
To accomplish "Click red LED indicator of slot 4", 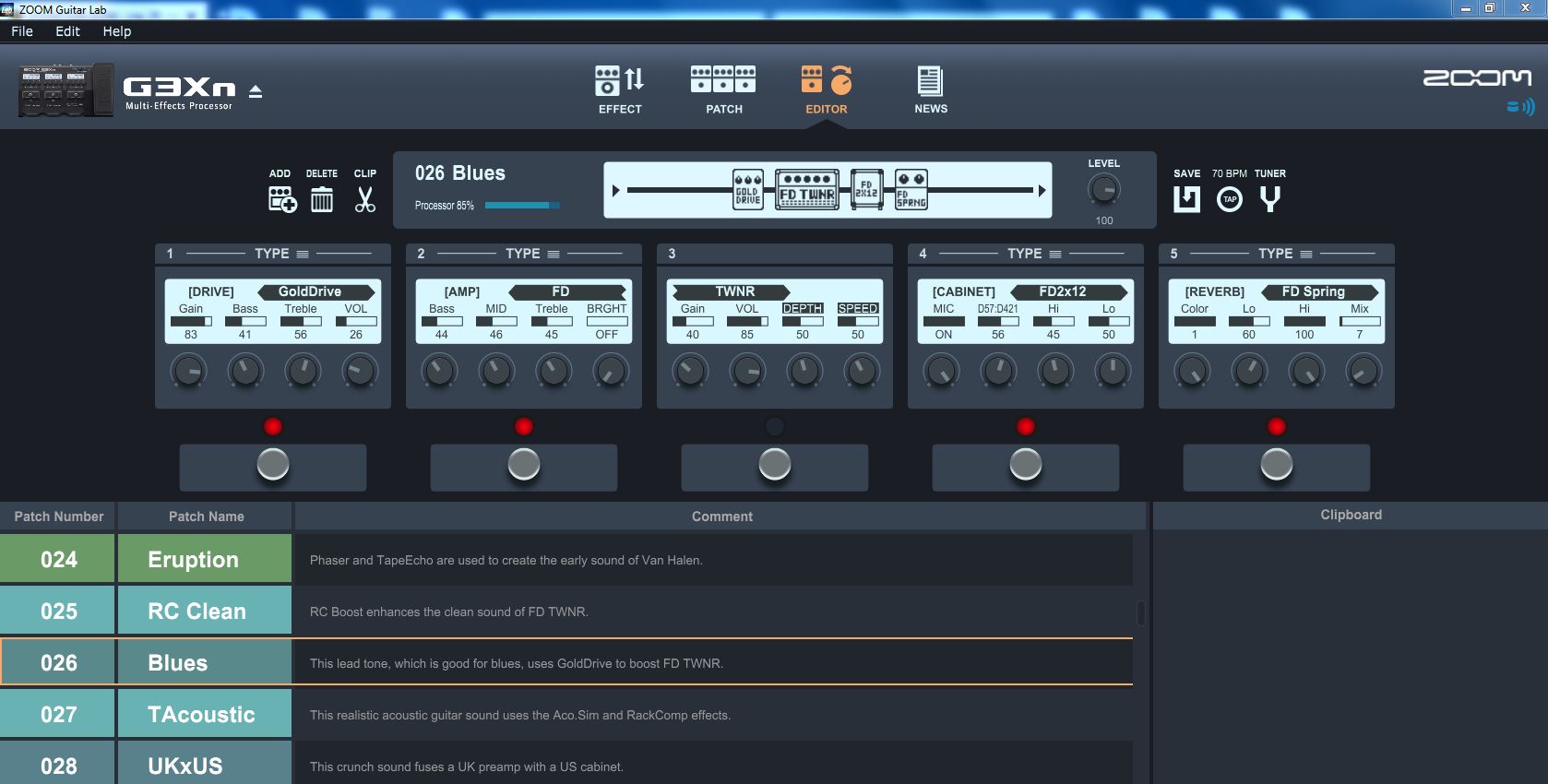I will (x=1026, y=426).
